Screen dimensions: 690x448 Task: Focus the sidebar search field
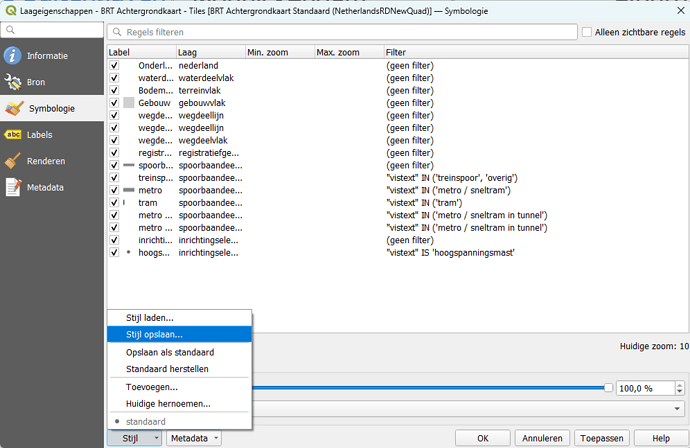coord(52,30)
